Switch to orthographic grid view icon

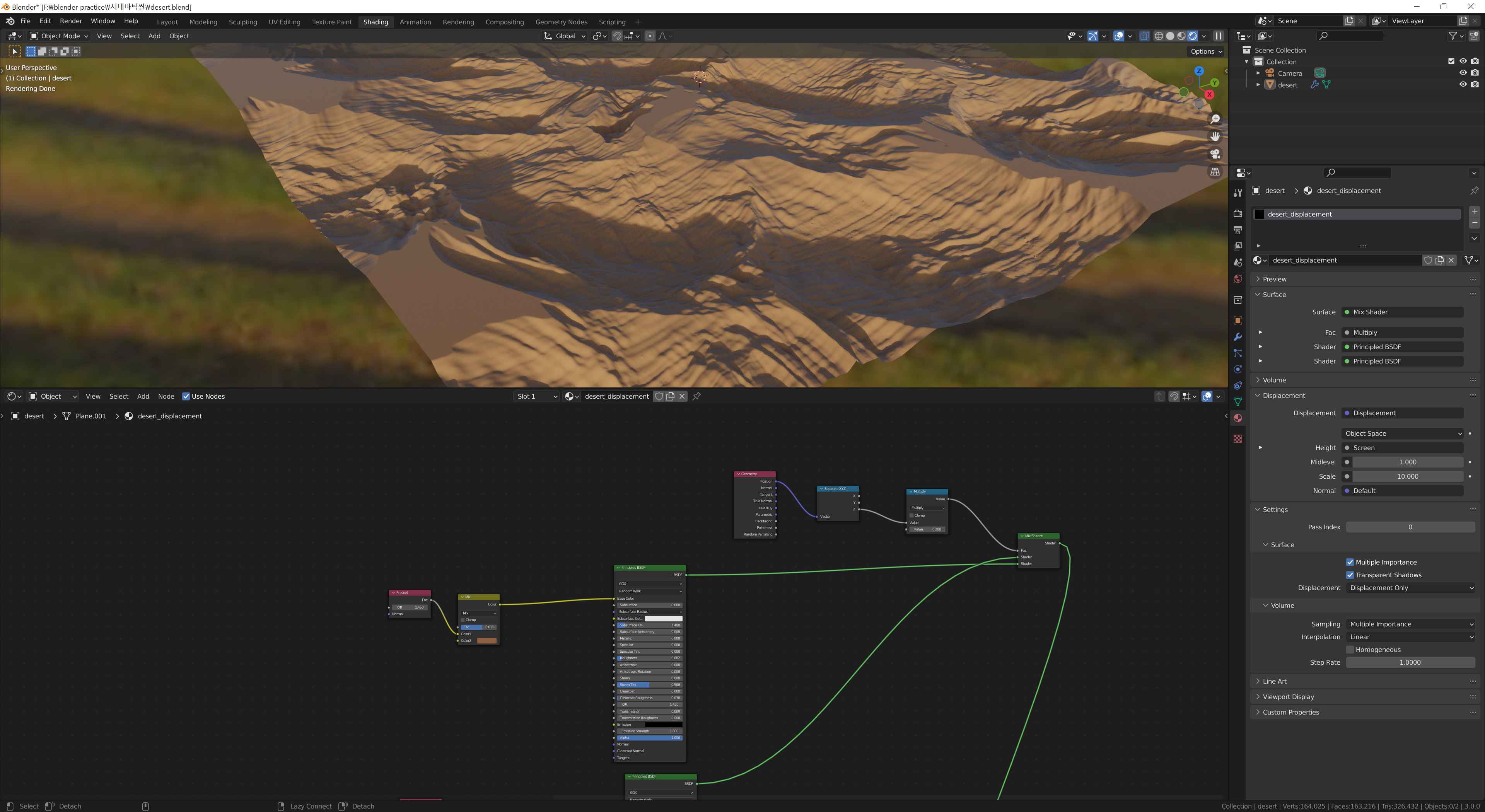click(1215, 172)
